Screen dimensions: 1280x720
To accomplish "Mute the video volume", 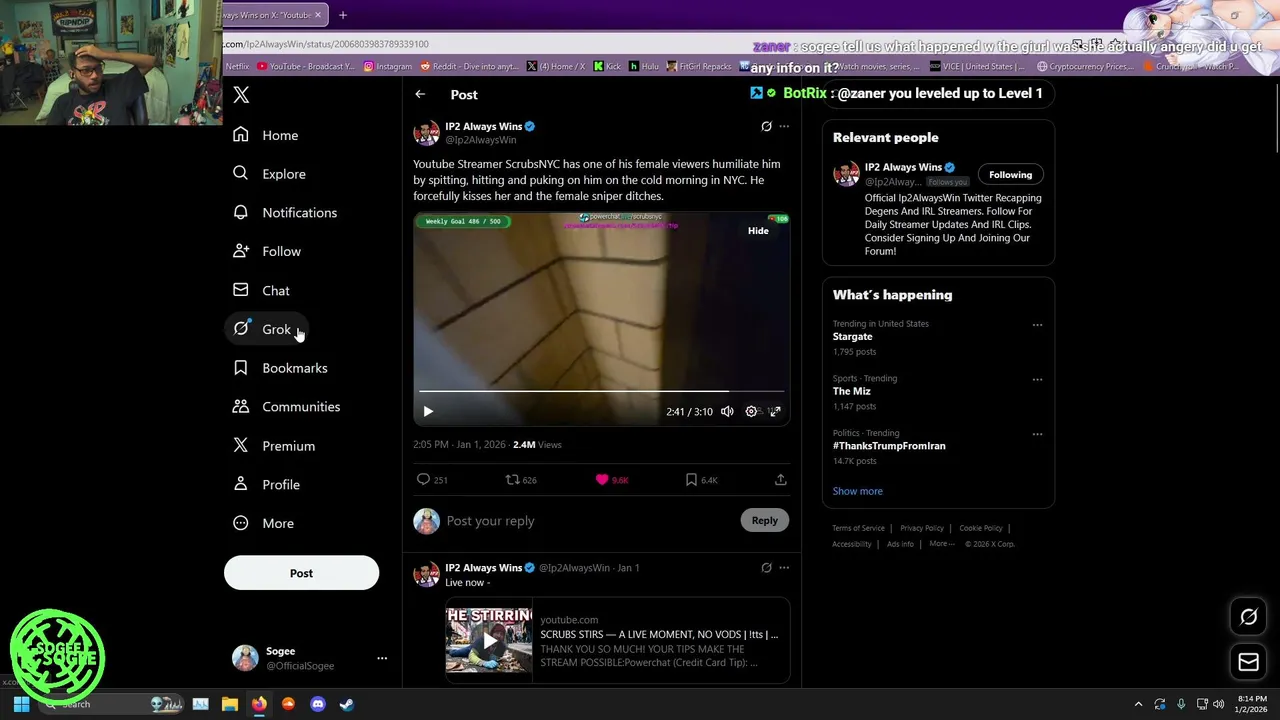I will pyautogui.click(x=727, y=411).
